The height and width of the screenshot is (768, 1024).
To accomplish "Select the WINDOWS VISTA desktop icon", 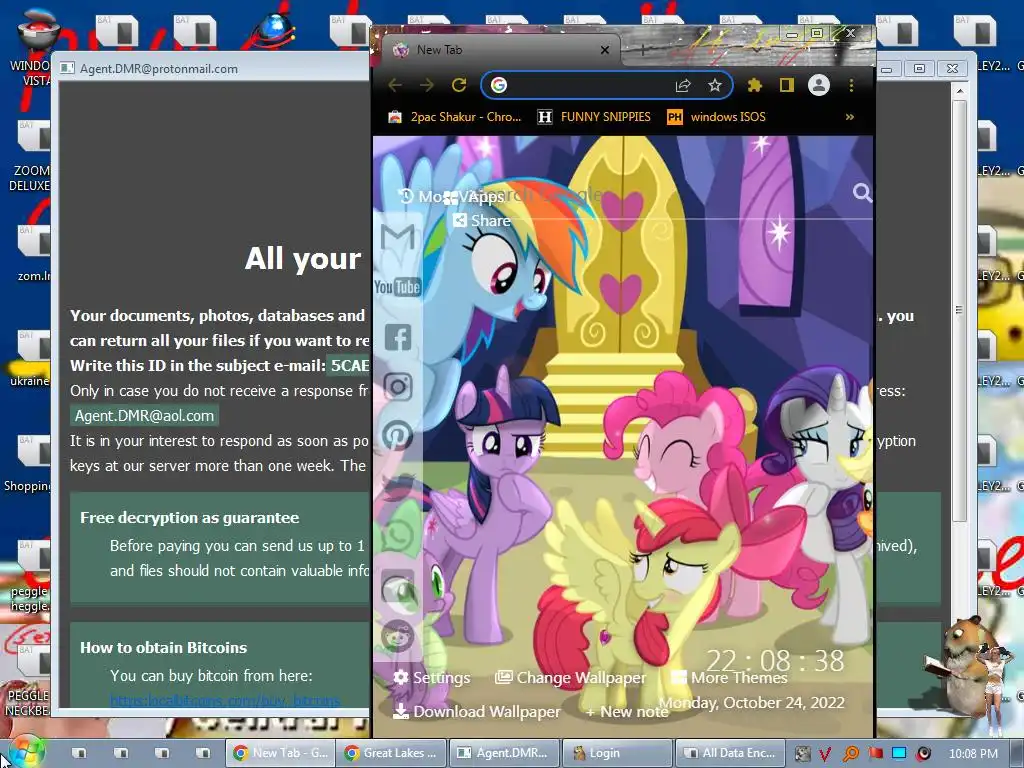I will coord(29,49).
